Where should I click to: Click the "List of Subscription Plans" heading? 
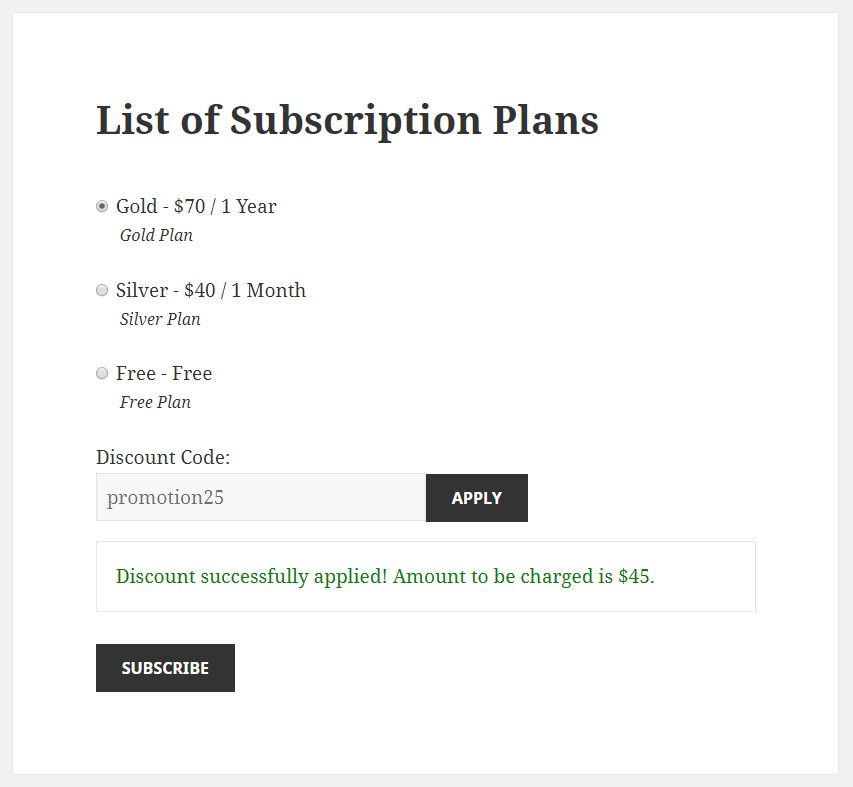(x=347, y=121)
